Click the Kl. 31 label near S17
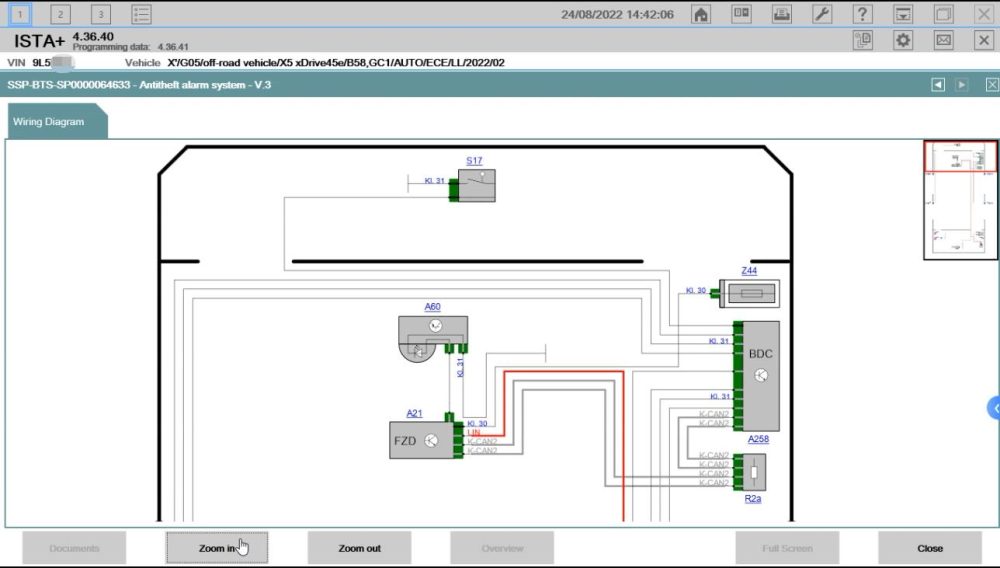Viewport: 1000px width, 568px height. pyautogui.click(x=434, y=180)
